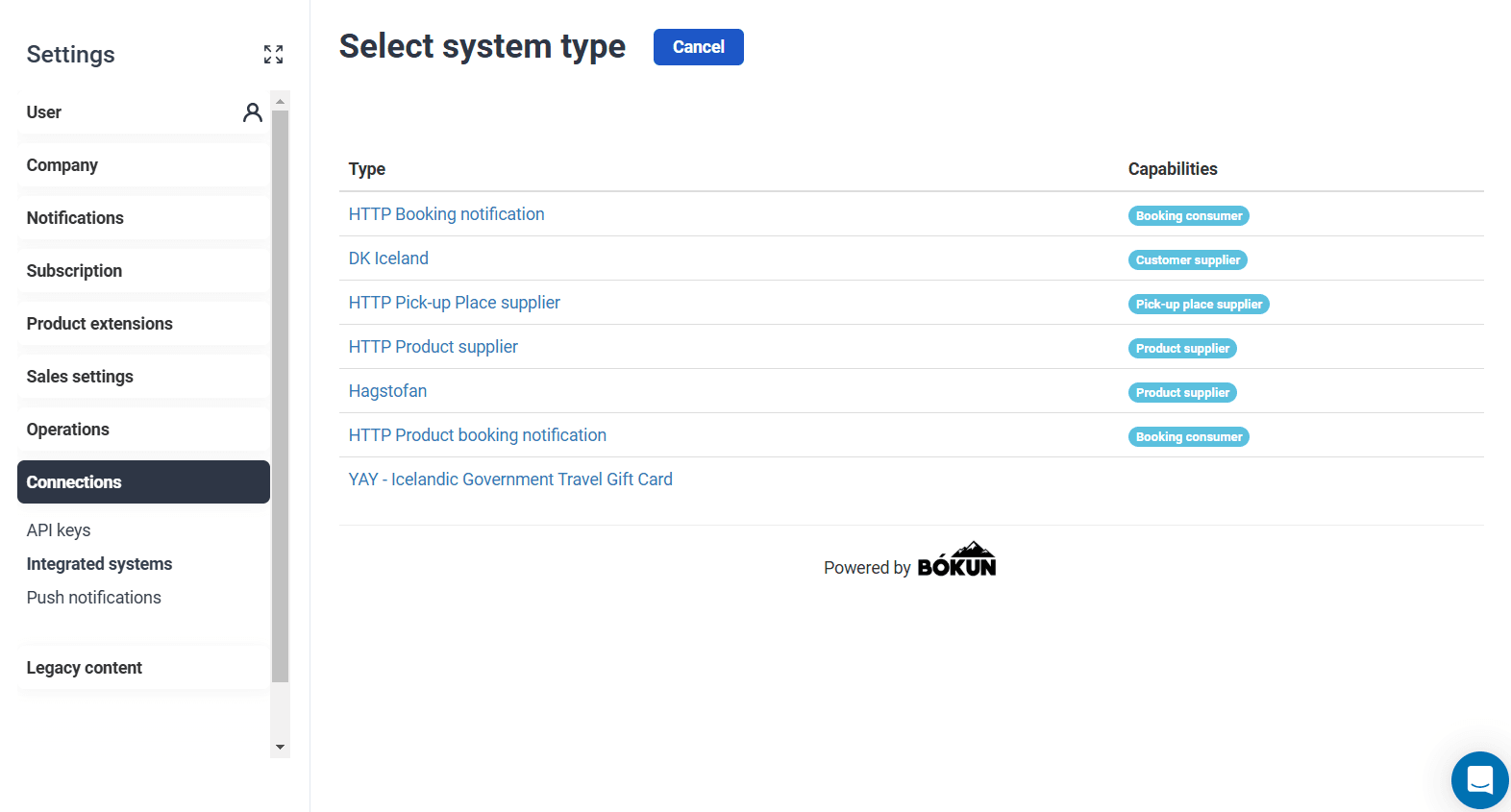Choose HTTP Booking notification type
This screenshot has width=1511, height=812.
click(x=446, y=214)
